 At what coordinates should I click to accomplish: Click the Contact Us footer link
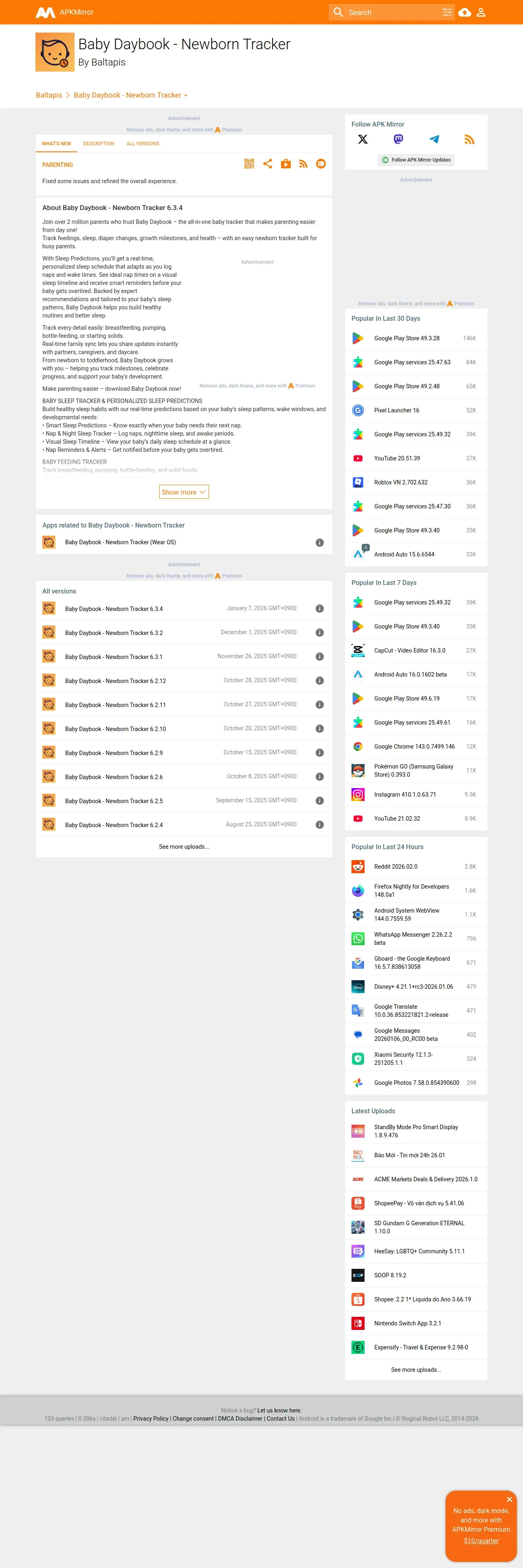click(281, 1418)
